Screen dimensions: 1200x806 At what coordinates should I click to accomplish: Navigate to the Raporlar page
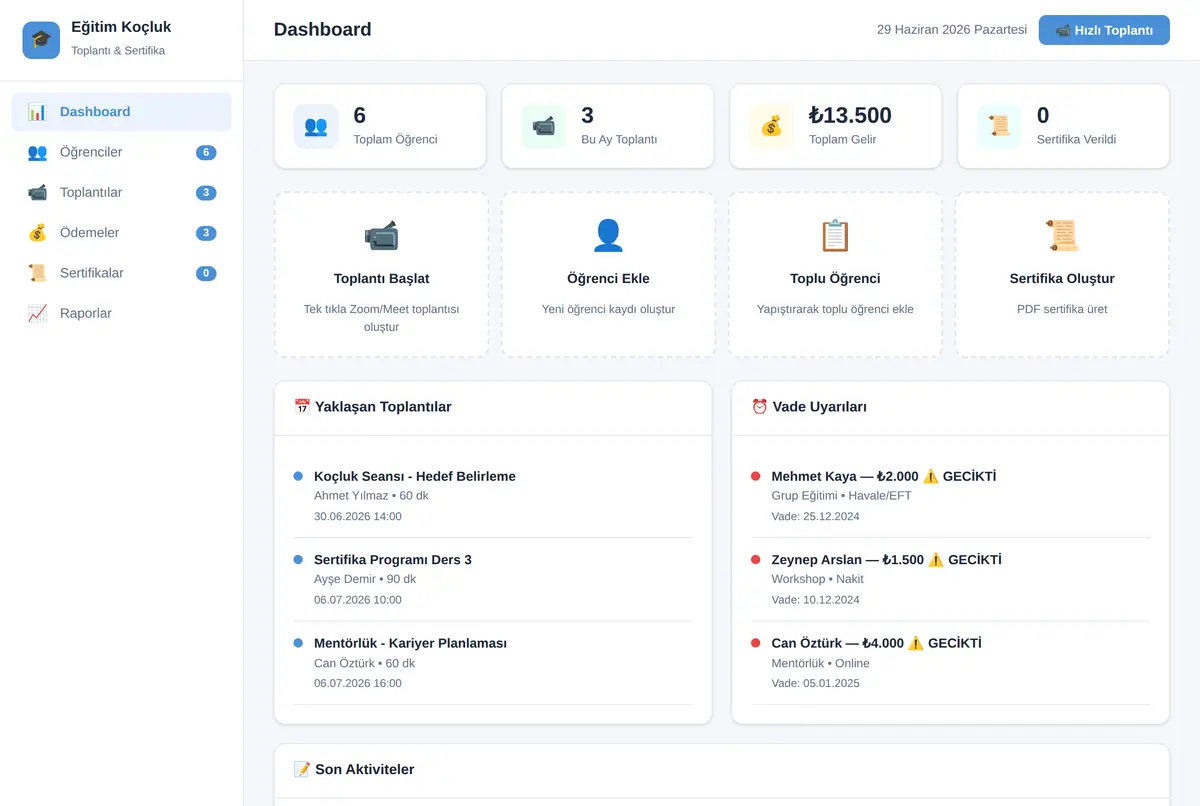121,313
